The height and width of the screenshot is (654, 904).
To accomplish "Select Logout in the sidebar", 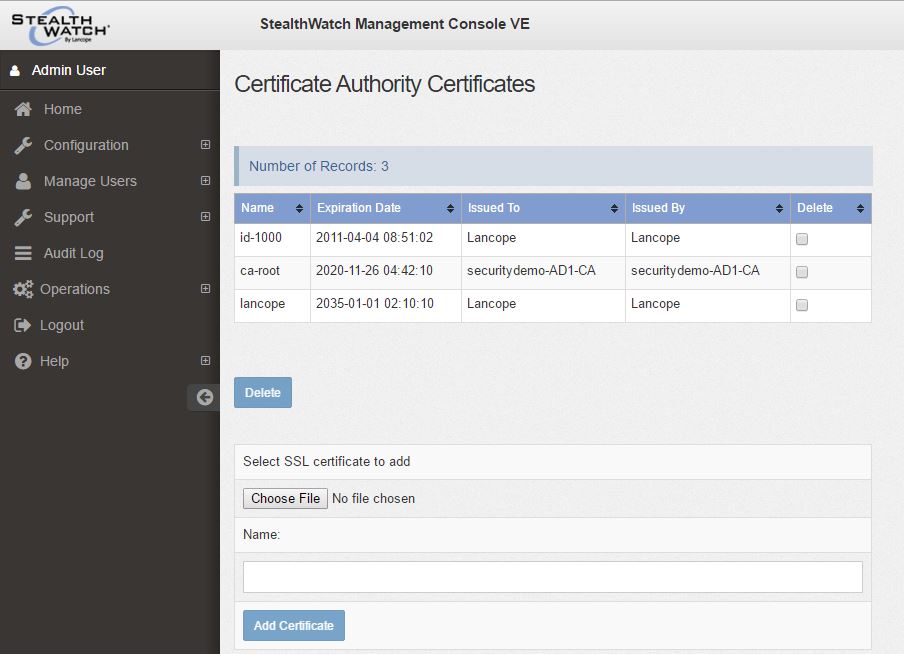I will coord(62,325).
